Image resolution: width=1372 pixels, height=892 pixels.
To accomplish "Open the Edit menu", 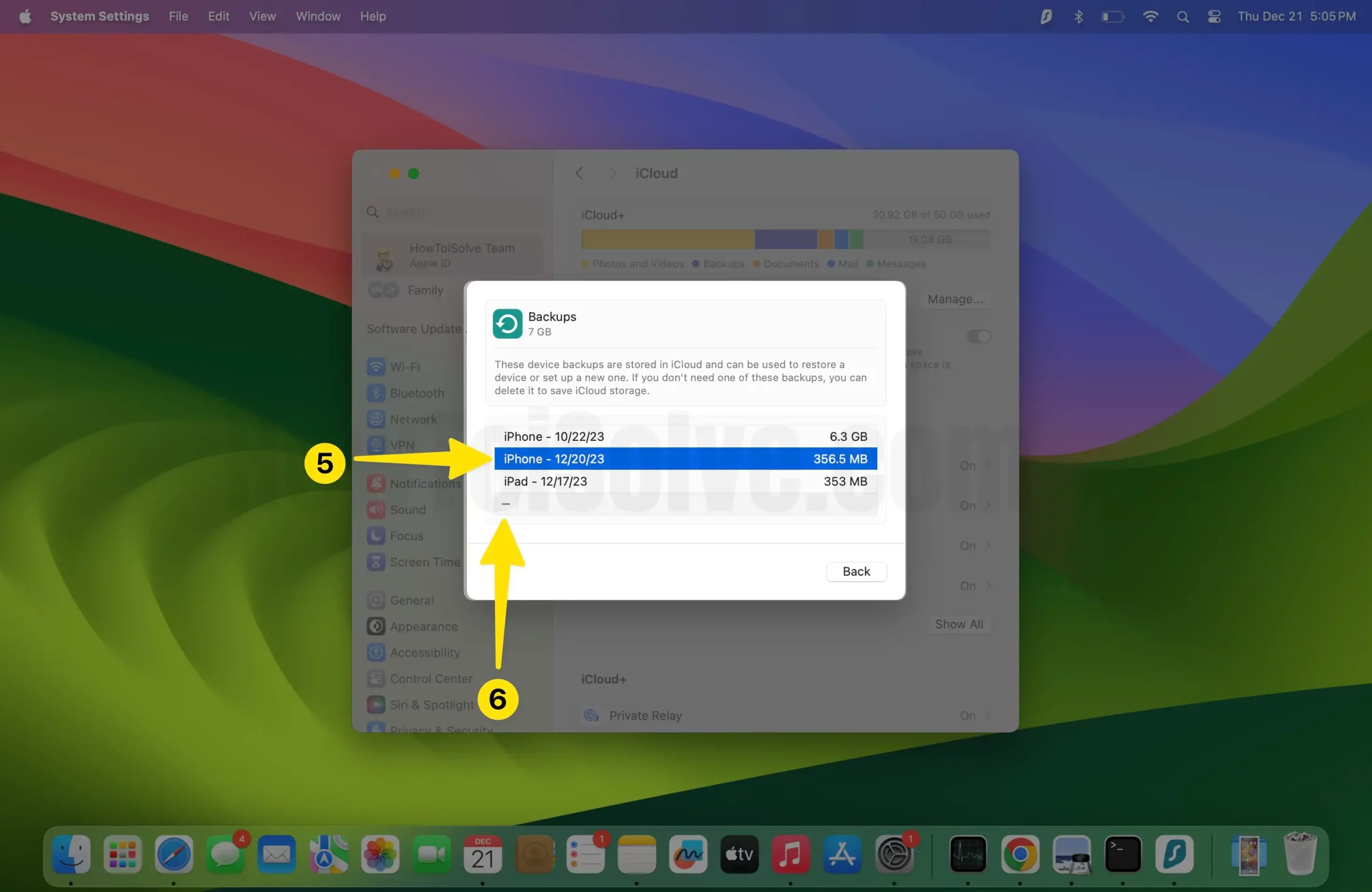I will click(219, 16).
